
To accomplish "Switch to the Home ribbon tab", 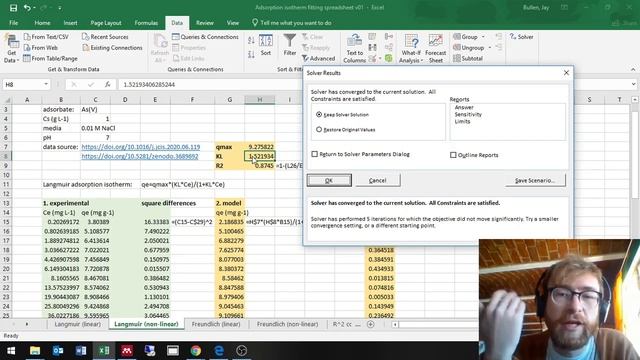I will tap(42, 23).
